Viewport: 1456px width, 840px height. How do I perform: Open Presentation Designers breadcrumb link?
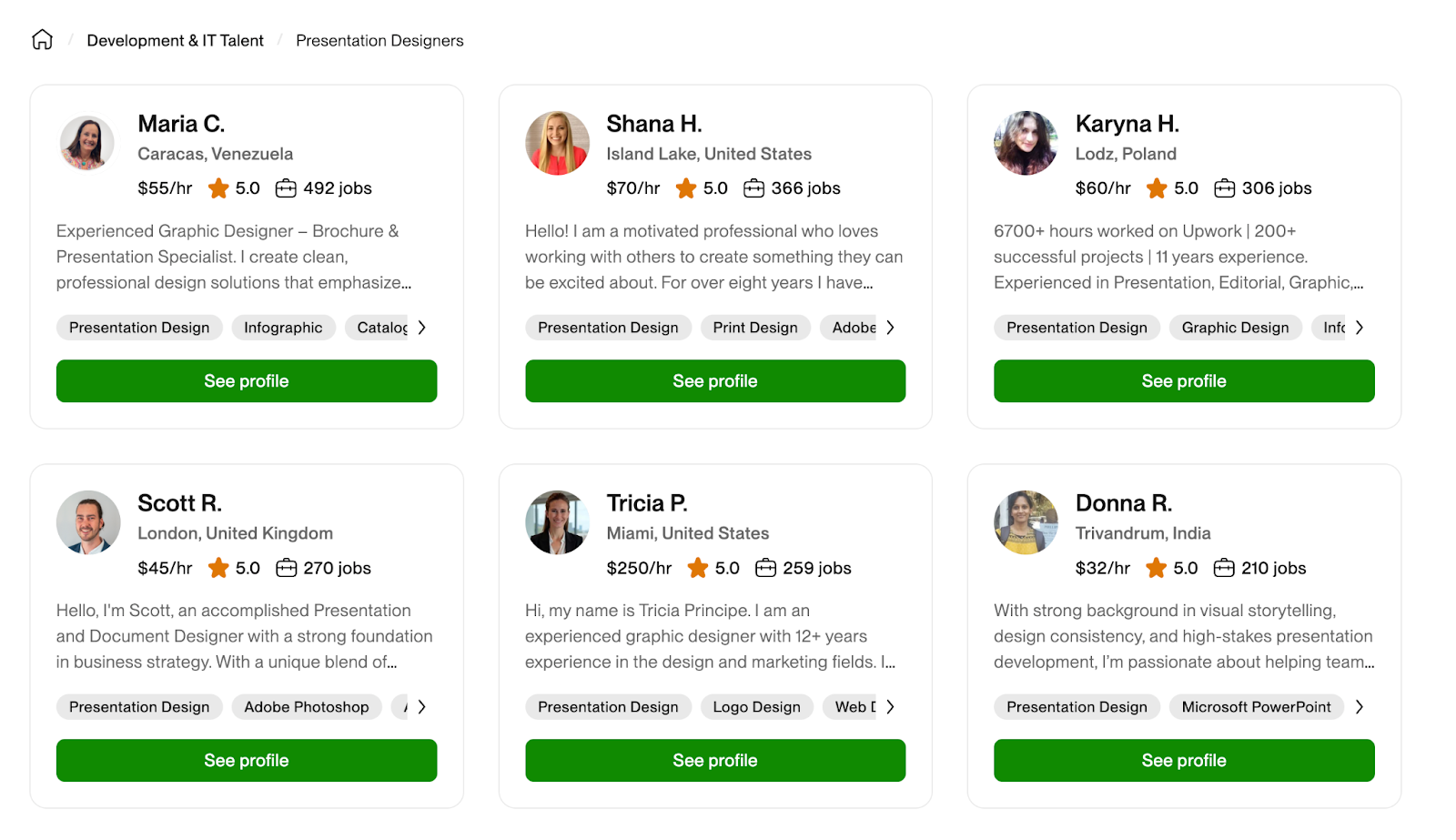point(379,41)
